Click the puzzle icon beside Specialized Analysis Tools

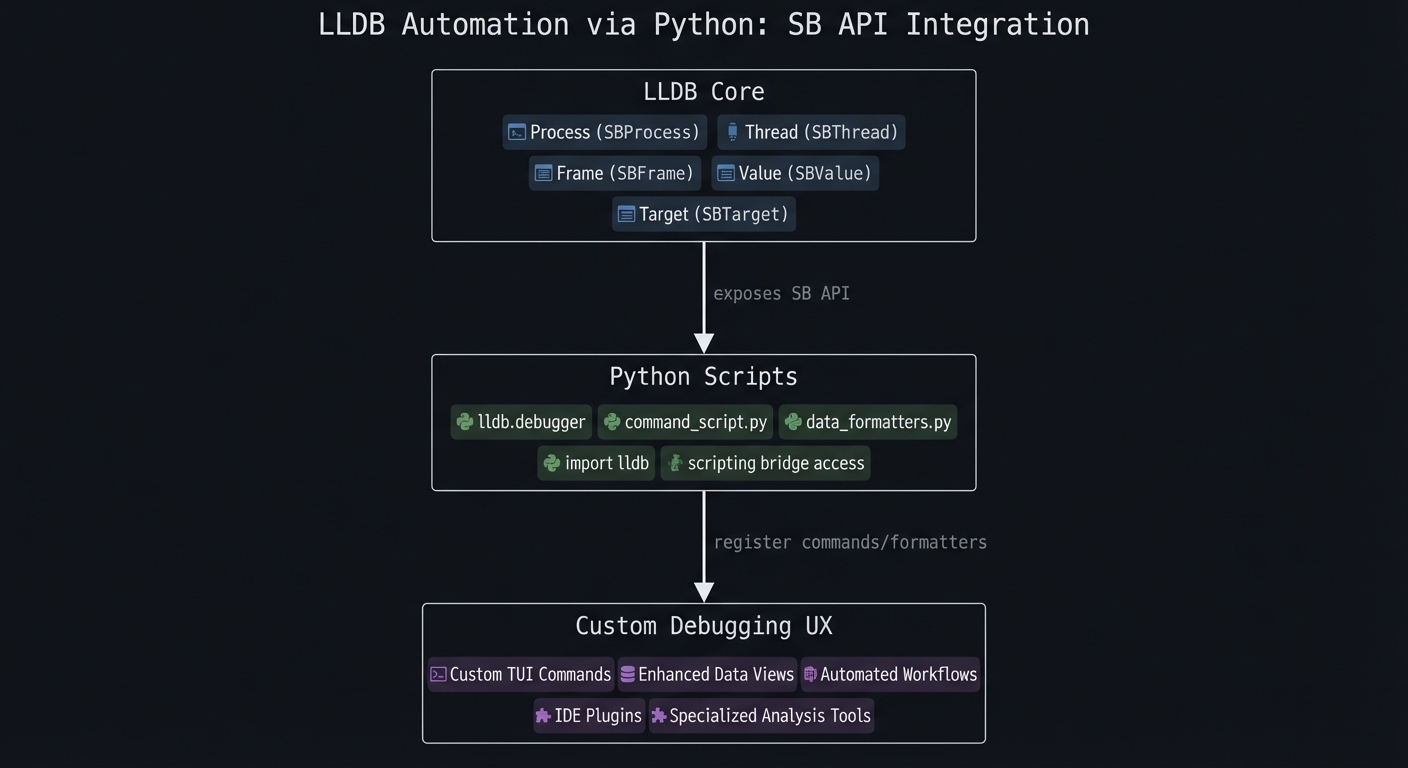[658, 715]
